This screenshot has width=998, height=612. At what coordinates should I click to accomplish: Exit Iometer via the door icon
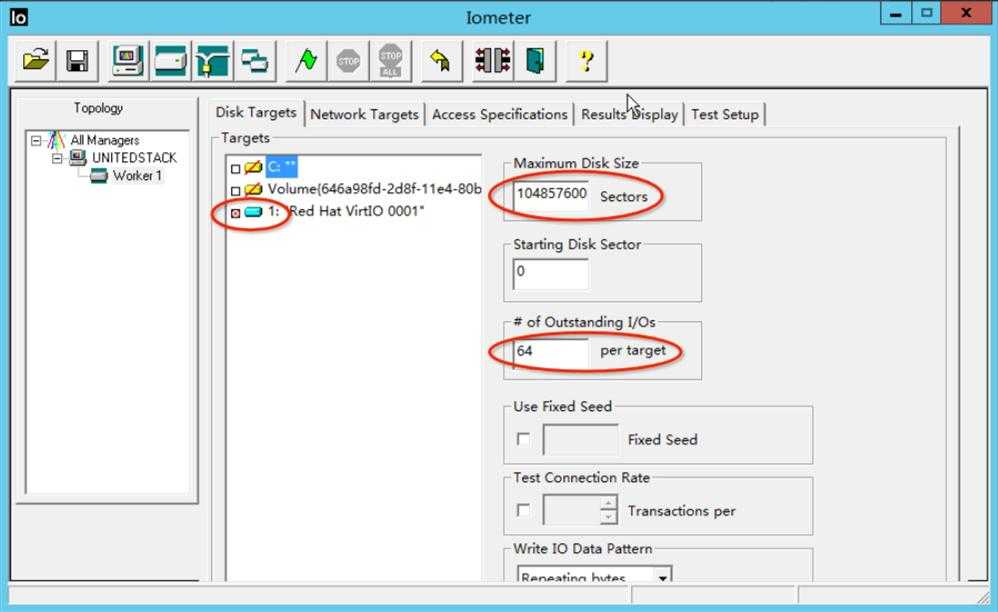(x=535, y=62)
